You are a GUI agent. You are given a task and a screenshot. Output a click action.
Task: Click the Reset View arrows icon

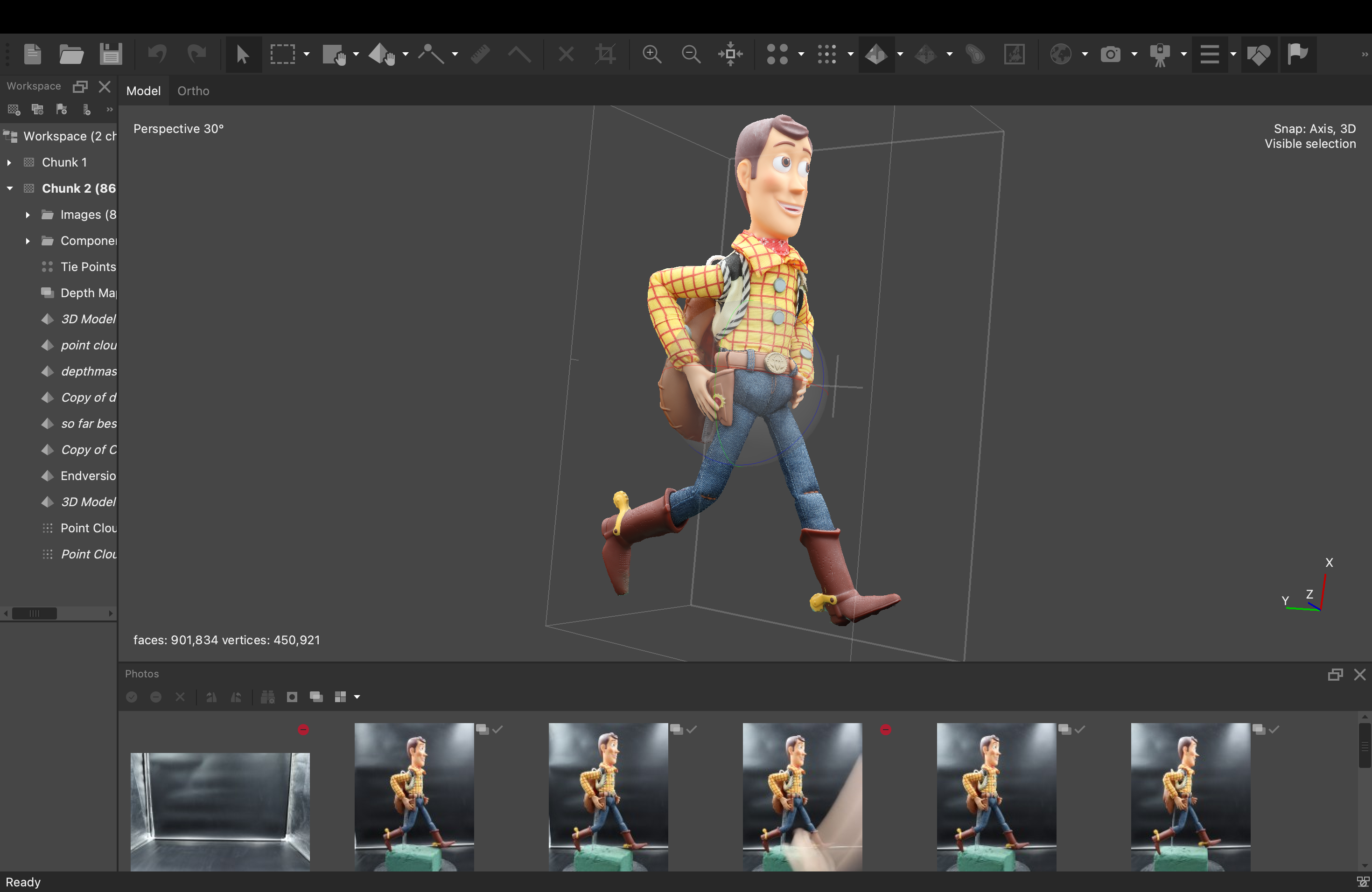730,54
